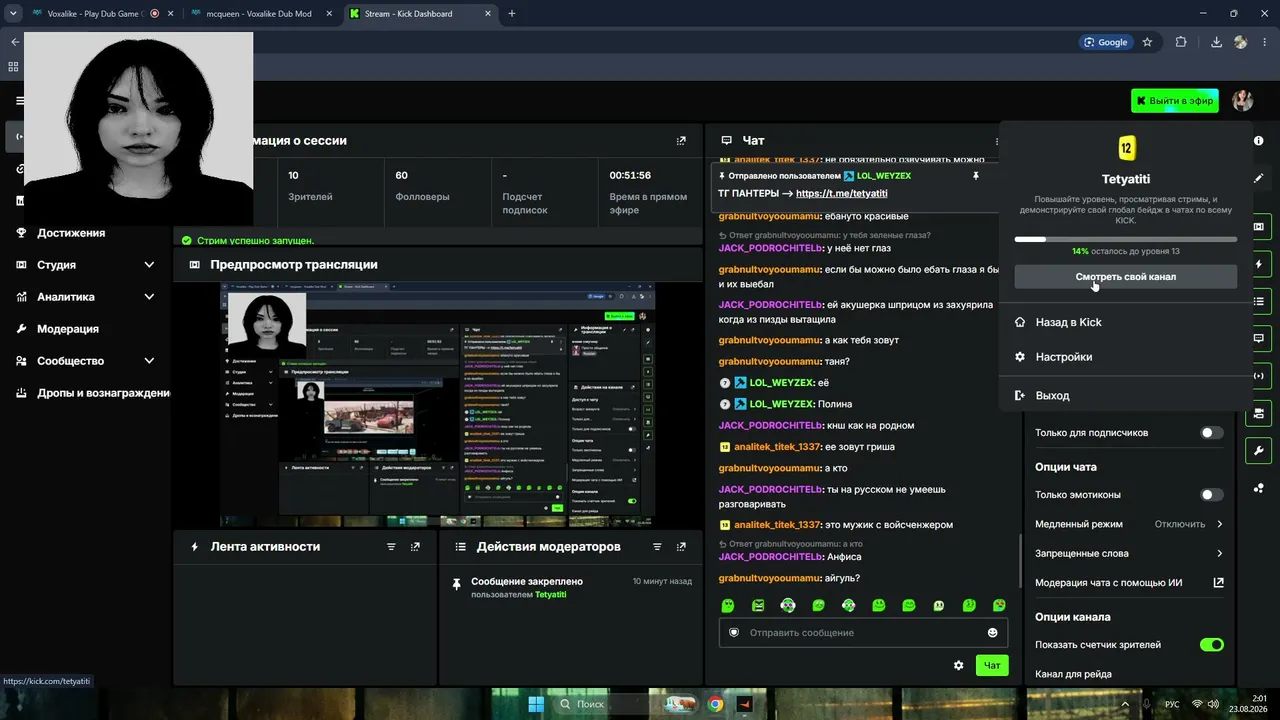Disable Показать счетчик зрителей switch
Viewport: 1280px width, 720px height.
[x=1212, y=645]
